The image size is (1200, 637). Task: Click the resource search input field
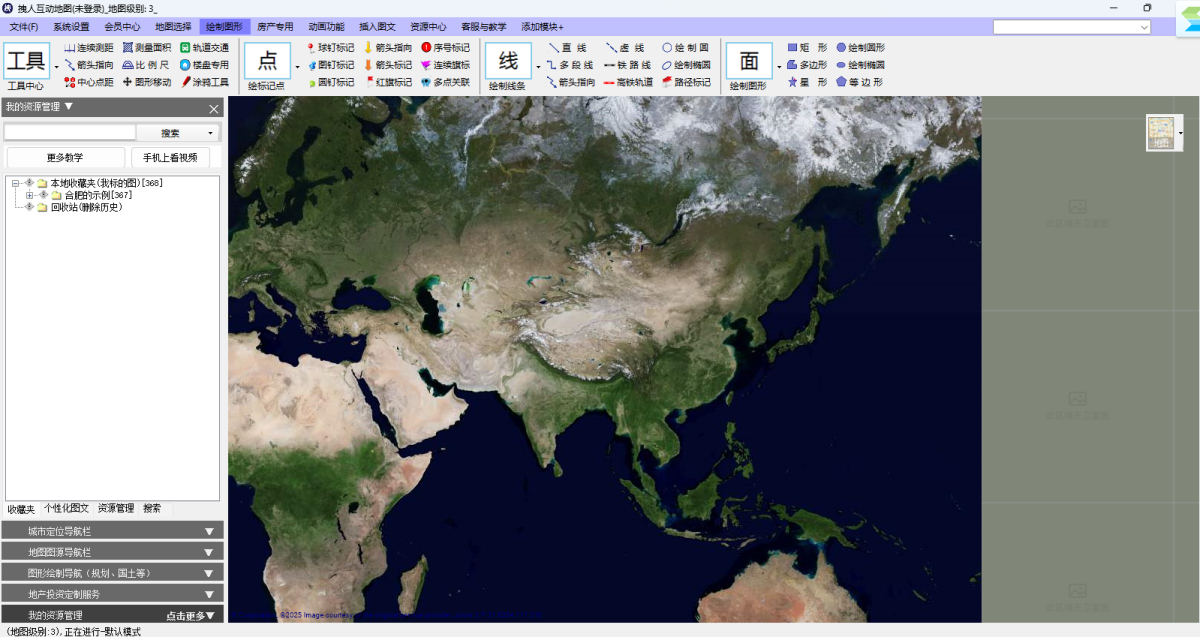pos(70,132)
